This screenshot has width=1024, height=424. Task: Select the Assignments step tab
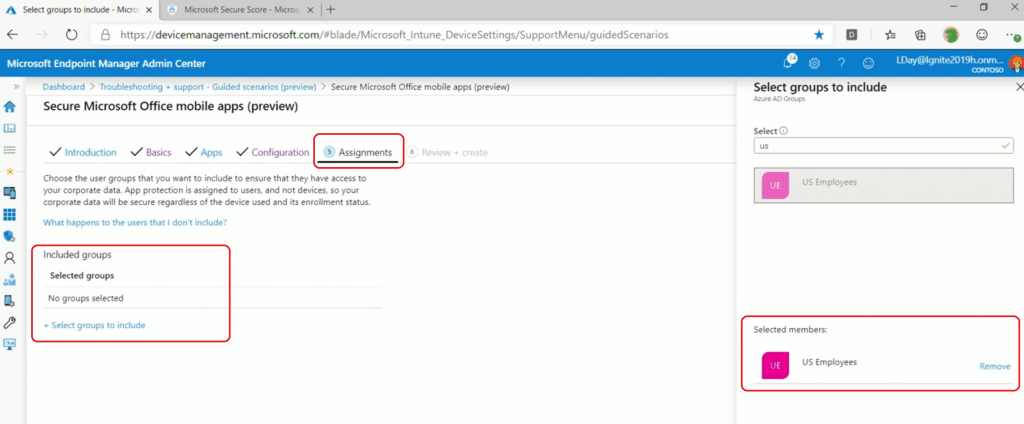pyautogui.click(x=358, y=152)
